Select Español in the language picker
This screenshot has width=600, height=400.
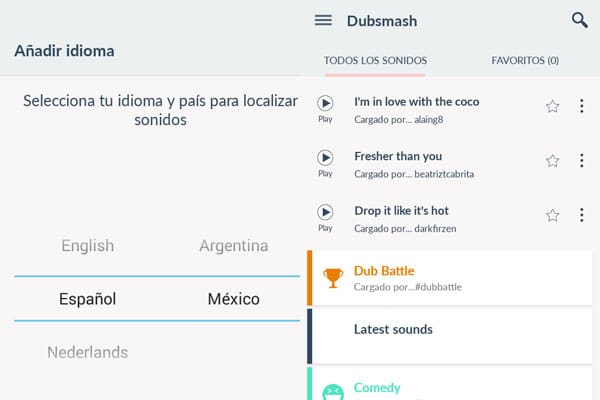coord(88,299)
